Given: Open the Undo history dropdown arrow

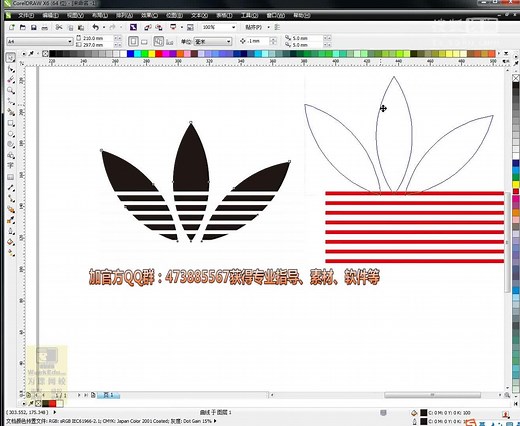Looking at the screenshot, I should pyautogui.click(x=104, y=27).
